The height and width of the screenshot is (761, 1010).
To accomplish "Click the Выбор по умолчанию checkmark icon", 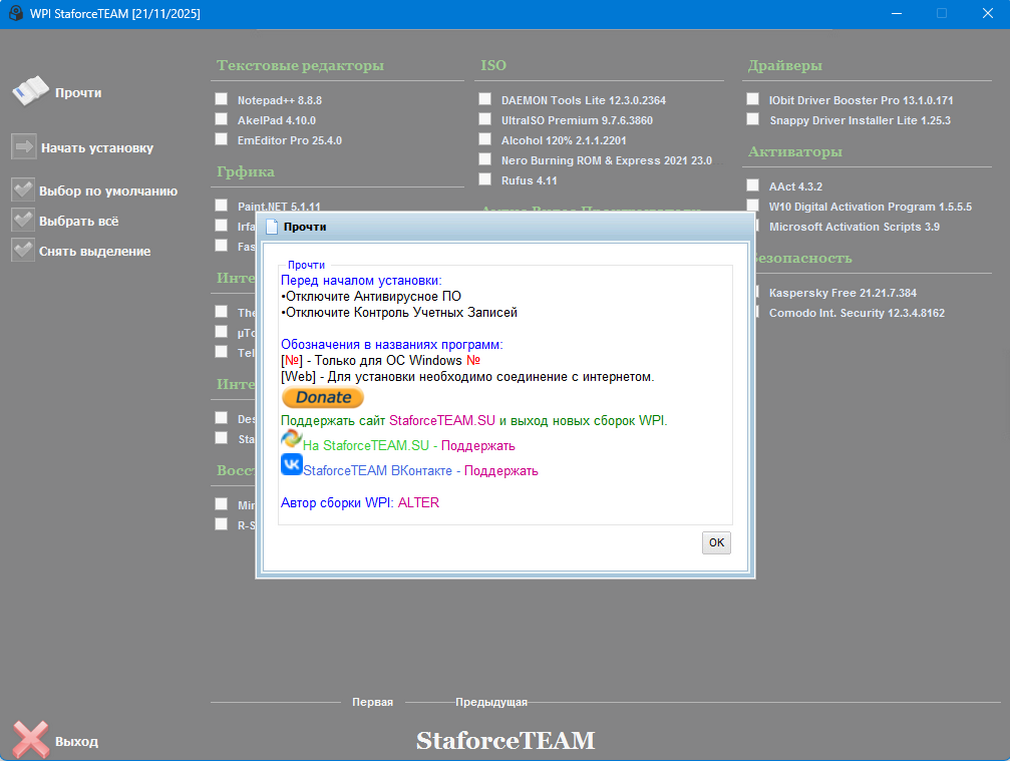I will pos(23,190).
